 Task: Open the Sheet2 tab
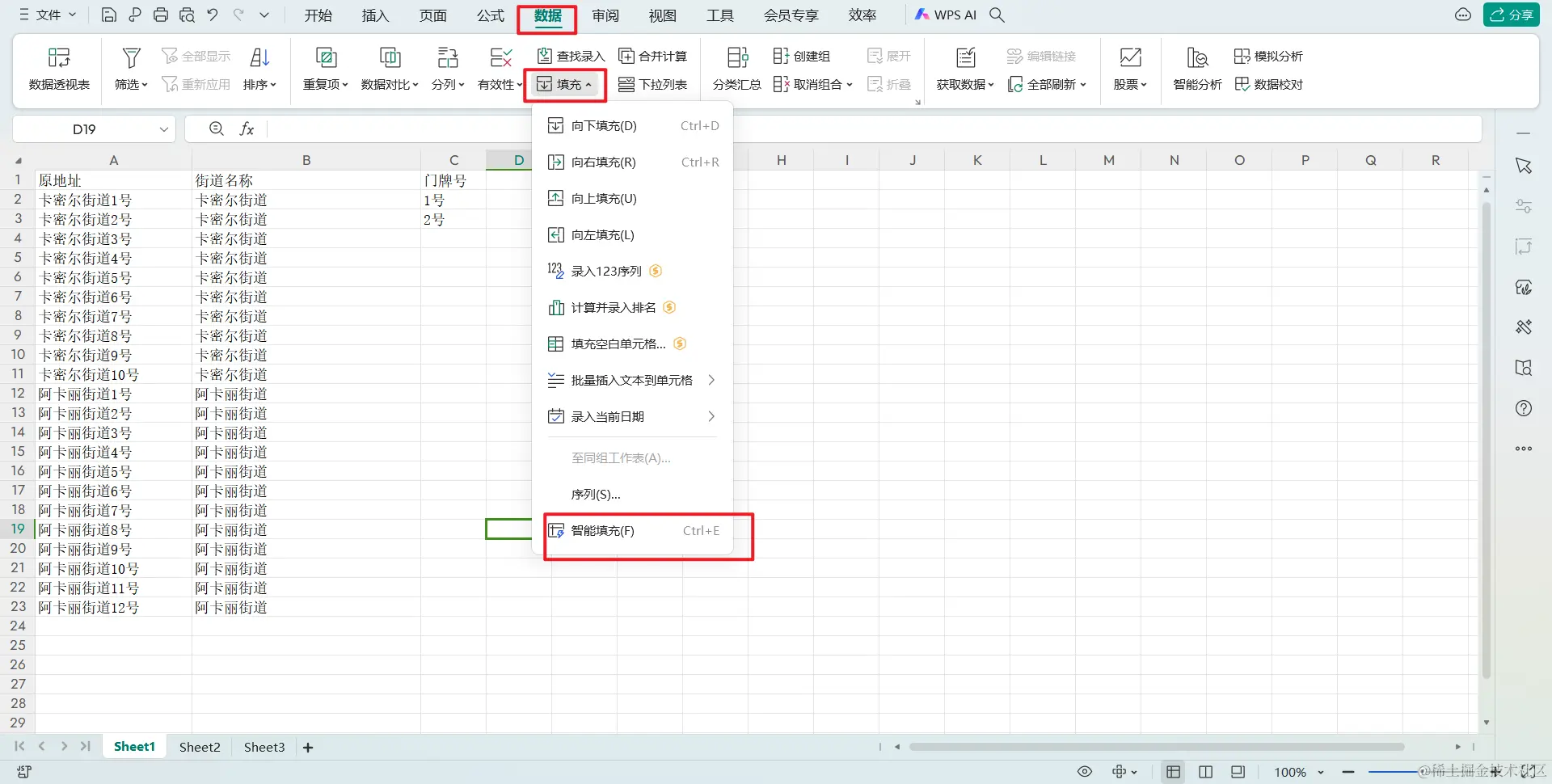point(200,747)
